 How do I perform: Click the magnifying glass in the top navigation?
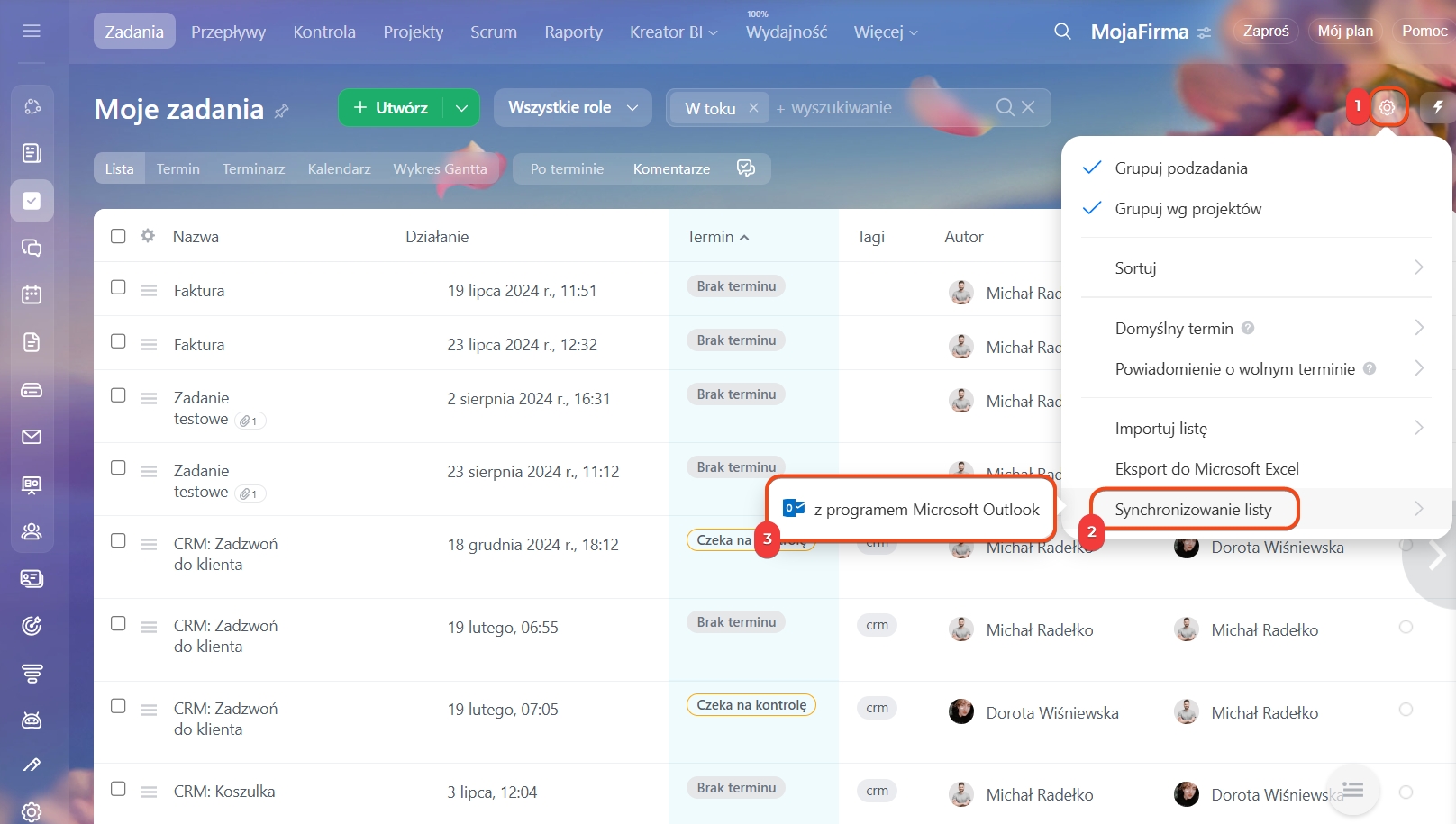point(1062,32)
